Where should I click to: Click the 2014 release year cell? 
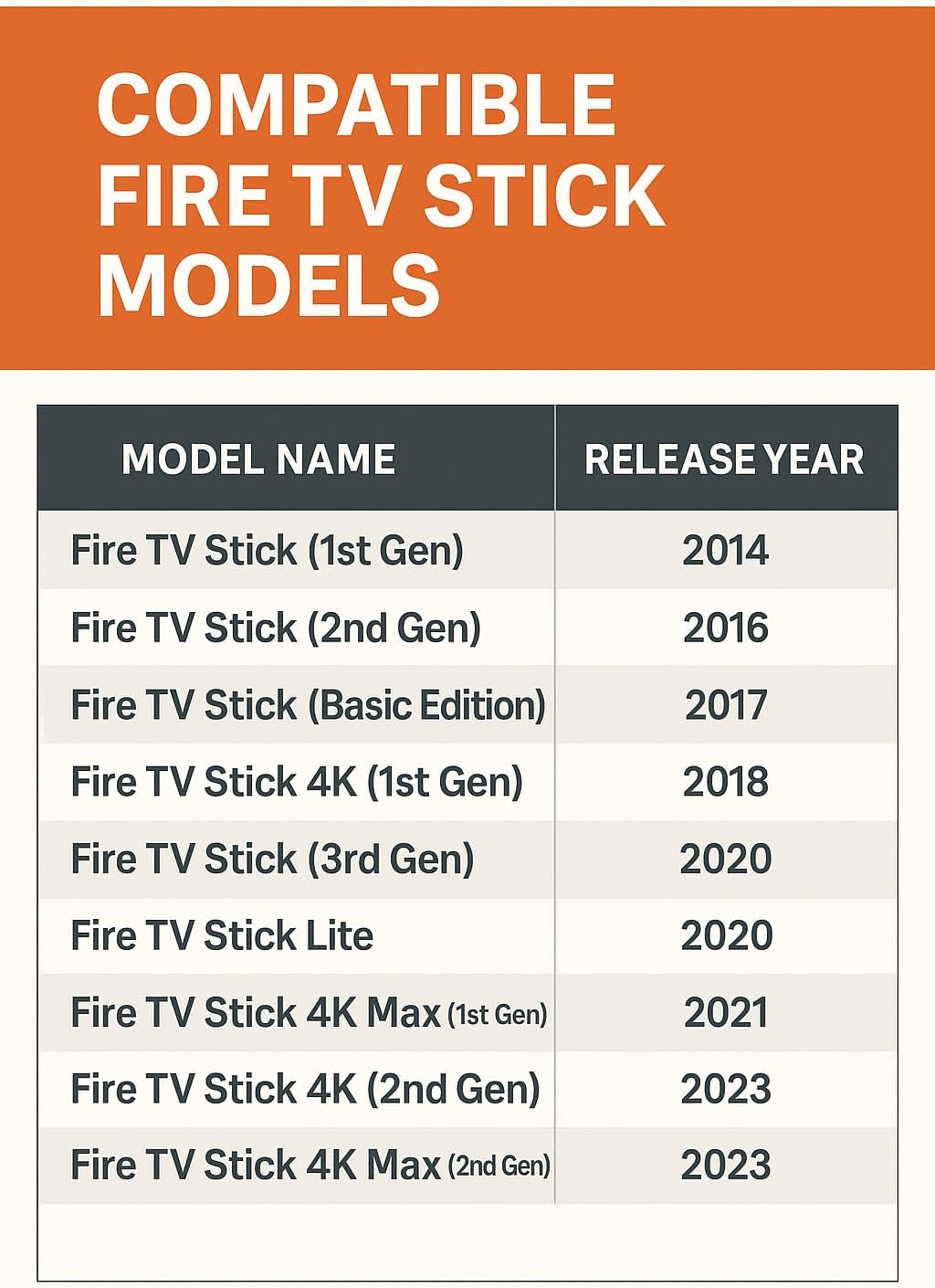coord(726,551)
